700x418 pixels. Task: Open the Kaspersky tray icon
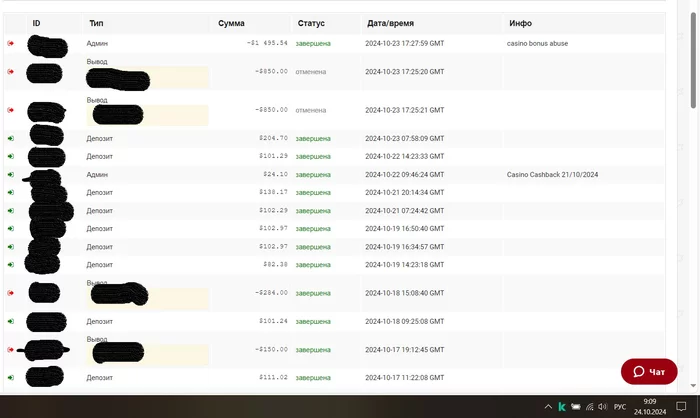pos(562,406)
